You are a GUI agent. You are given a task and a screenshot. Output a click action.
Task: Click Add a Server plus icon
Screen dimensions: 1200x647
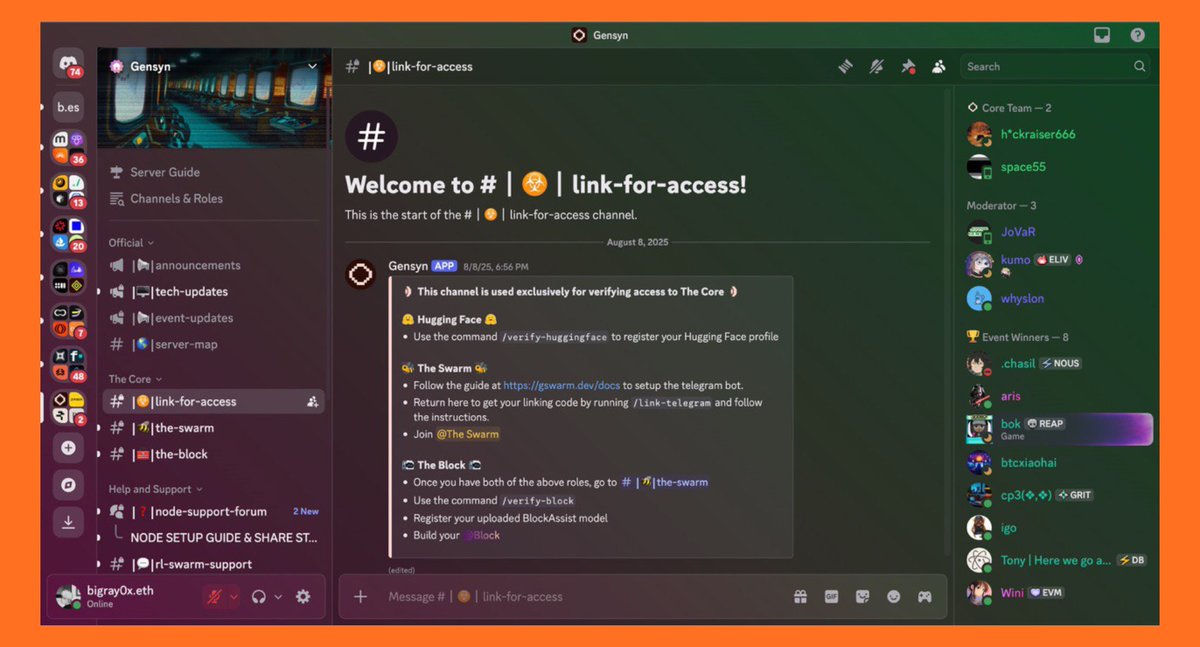(x=68, y=448)
